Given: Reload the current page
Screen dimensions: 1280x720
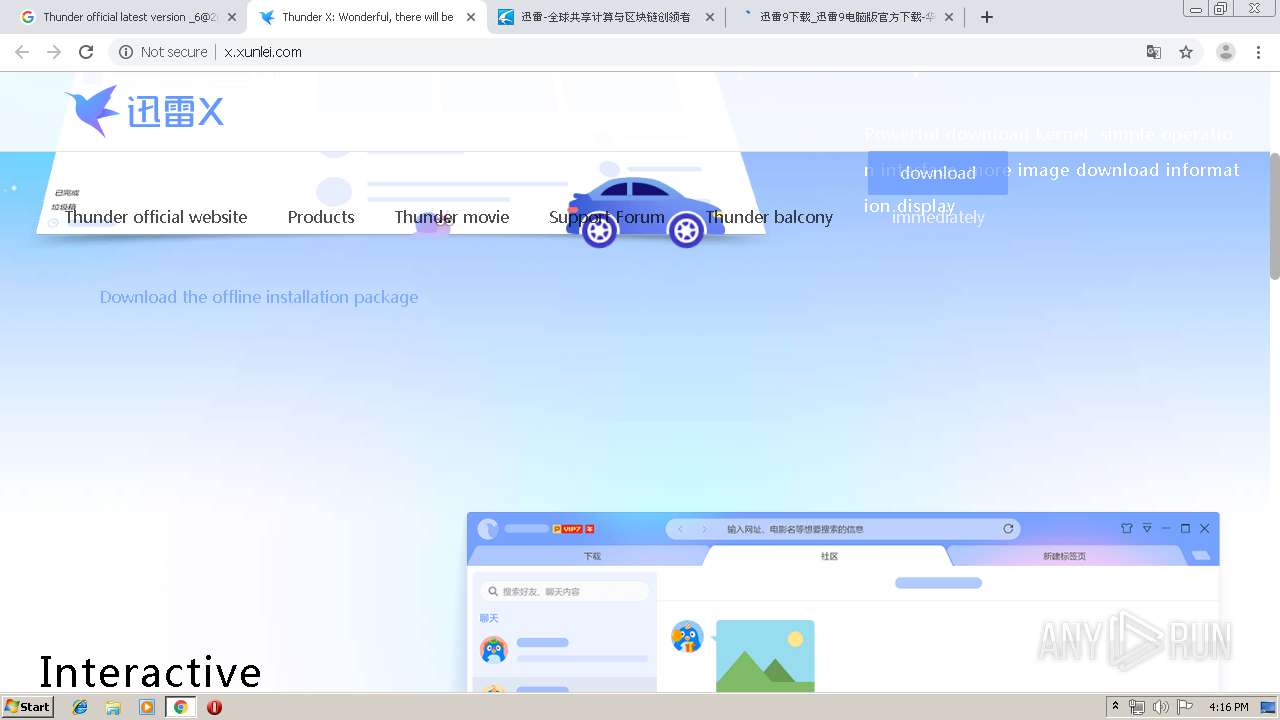Looking at the screenshot, I should [86, 52].
